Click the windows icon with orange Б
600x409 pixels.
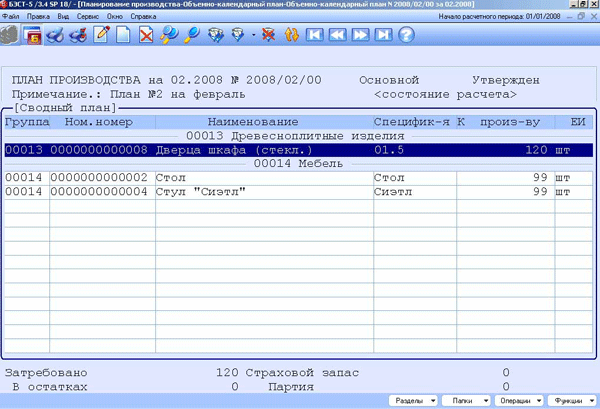[32, 35]
